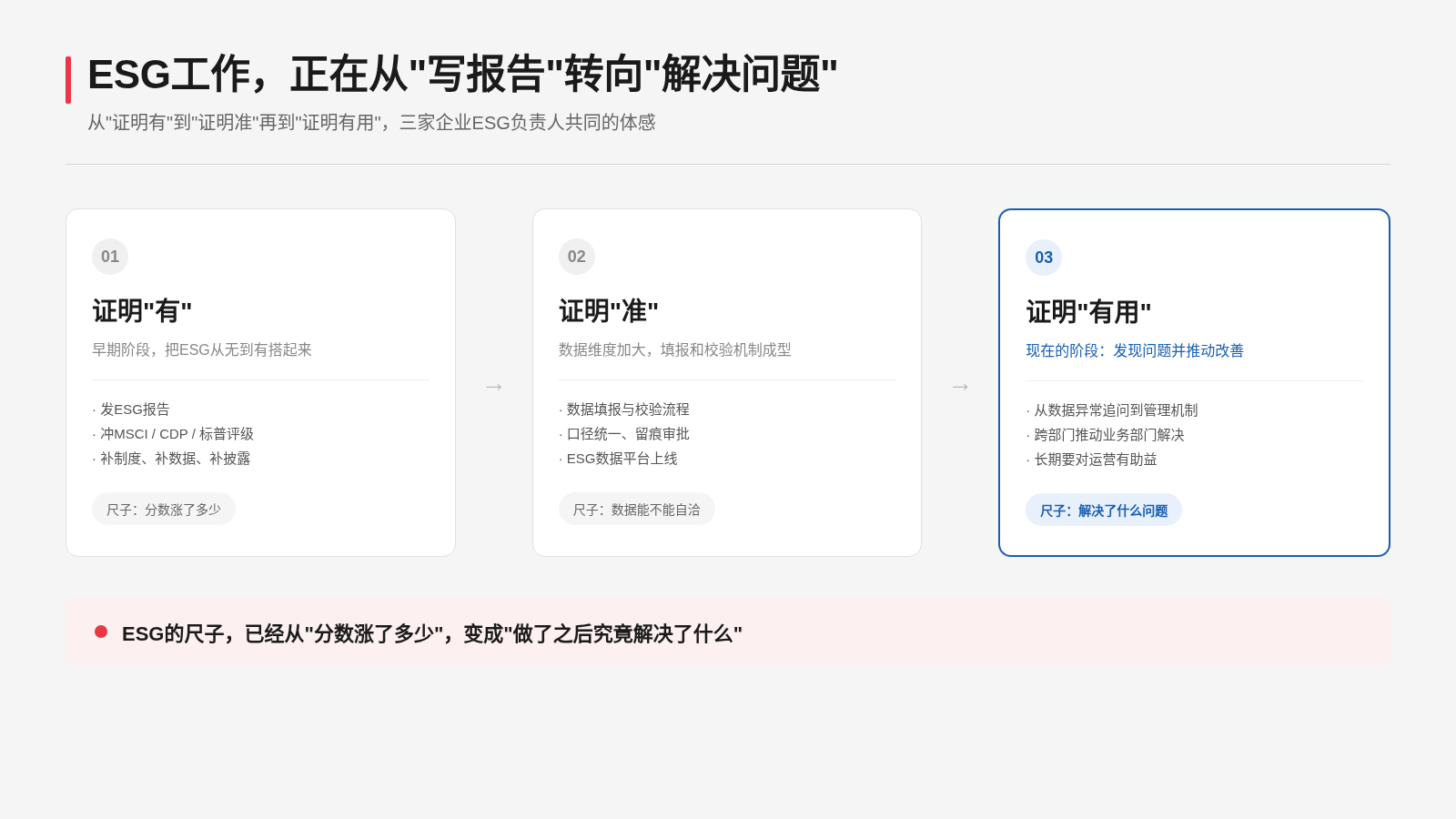Viewport: 1456px width, 819px height.
Task: Click the card heading '证明"准"'
Action: click(x=609, y=311)
